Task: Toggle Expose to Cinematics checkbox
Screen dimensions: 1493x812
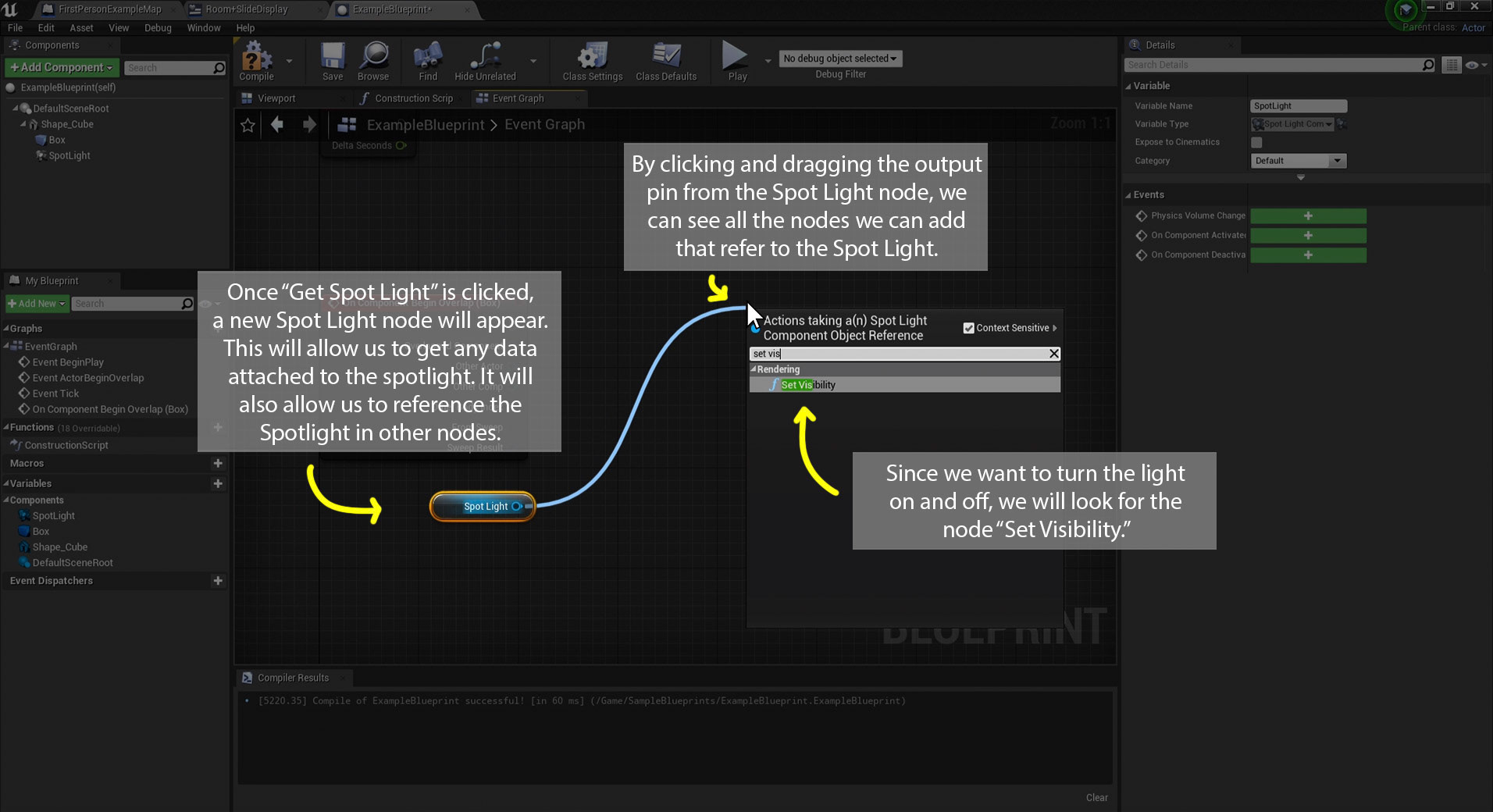Action: point(1256,142)
